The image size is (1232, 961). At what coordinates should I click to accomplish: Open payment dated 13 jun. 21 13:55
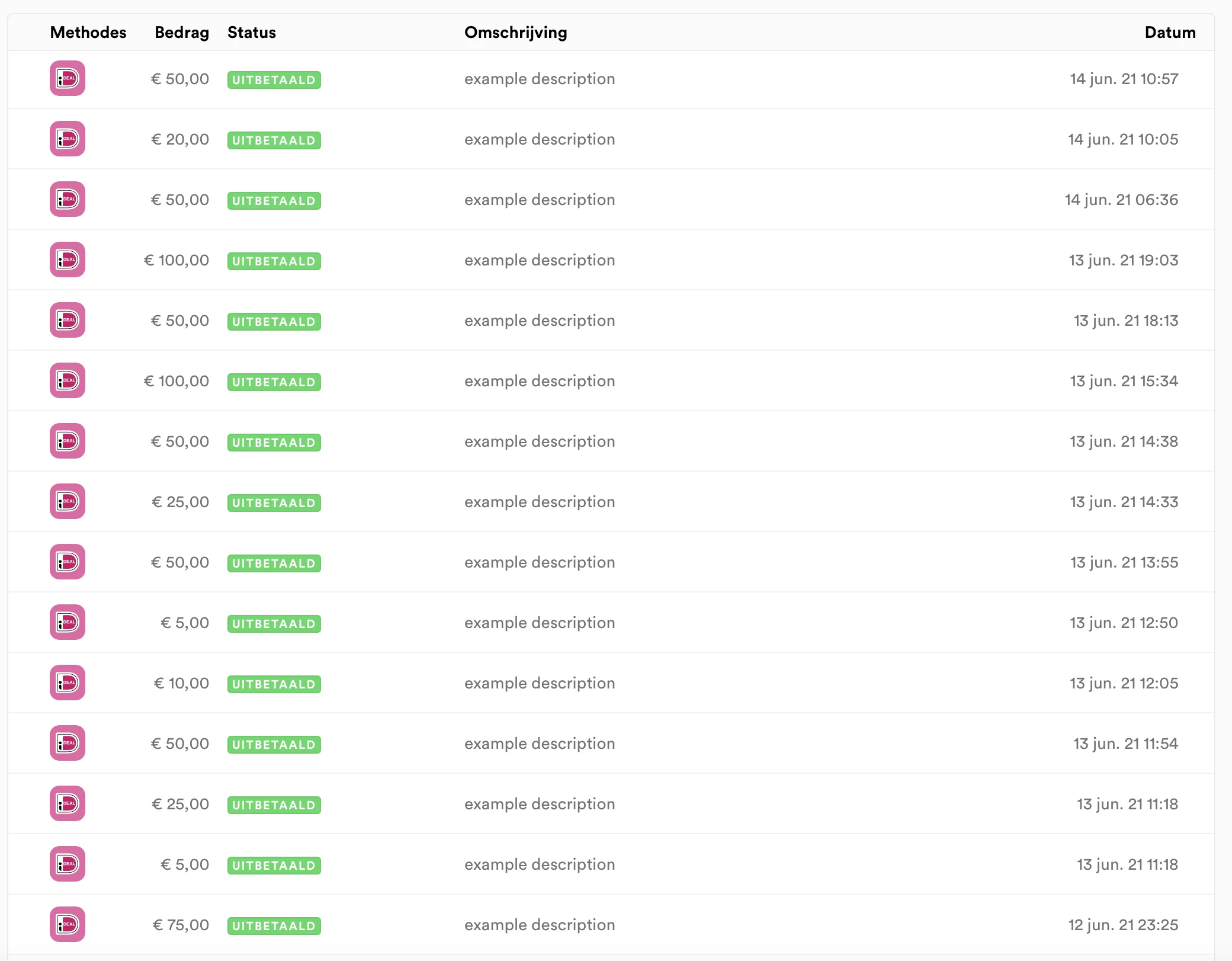pyautogui.click(x=1124, y=562)
